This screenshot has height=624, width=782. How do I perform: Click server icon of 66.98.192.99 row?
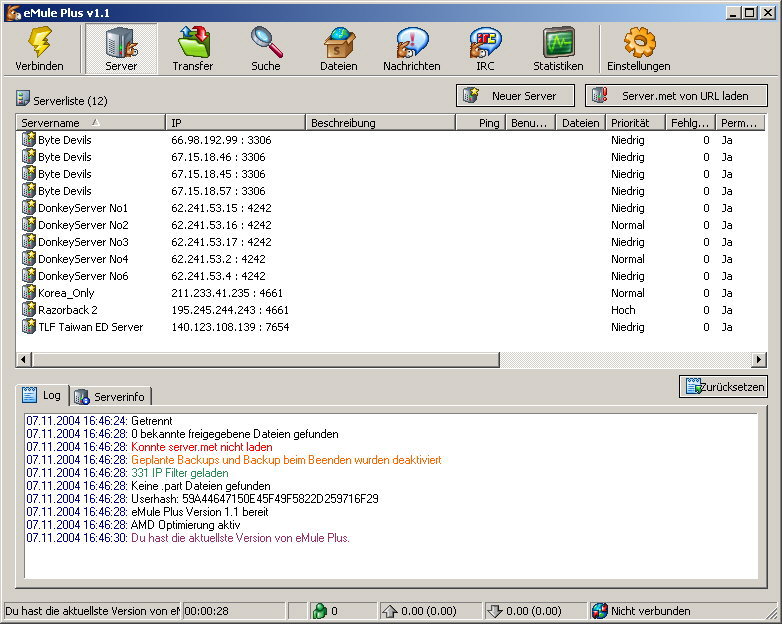[28, 139]
